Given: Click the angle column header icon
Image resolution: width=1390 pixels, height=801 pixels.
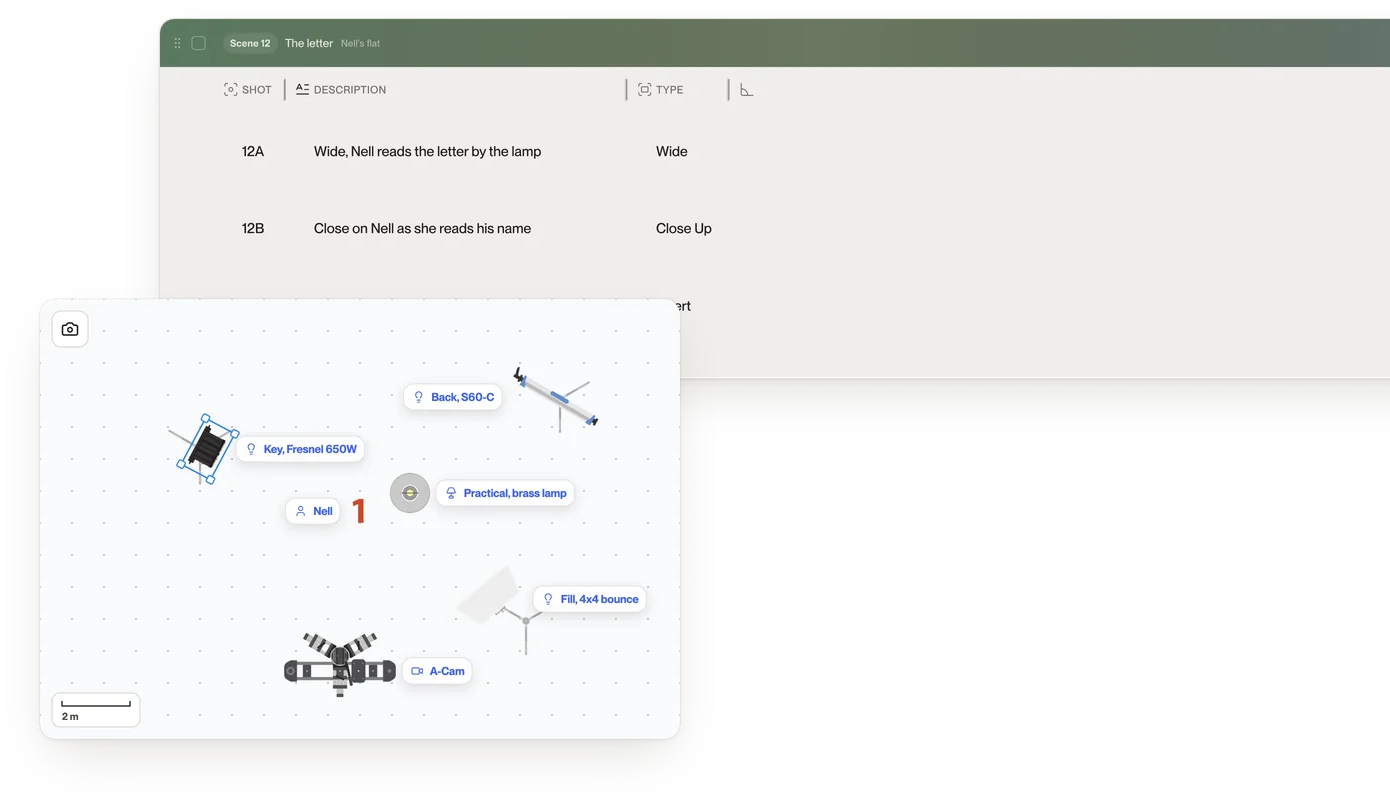Looking at the screenshot, I should [x=747, y=90].
